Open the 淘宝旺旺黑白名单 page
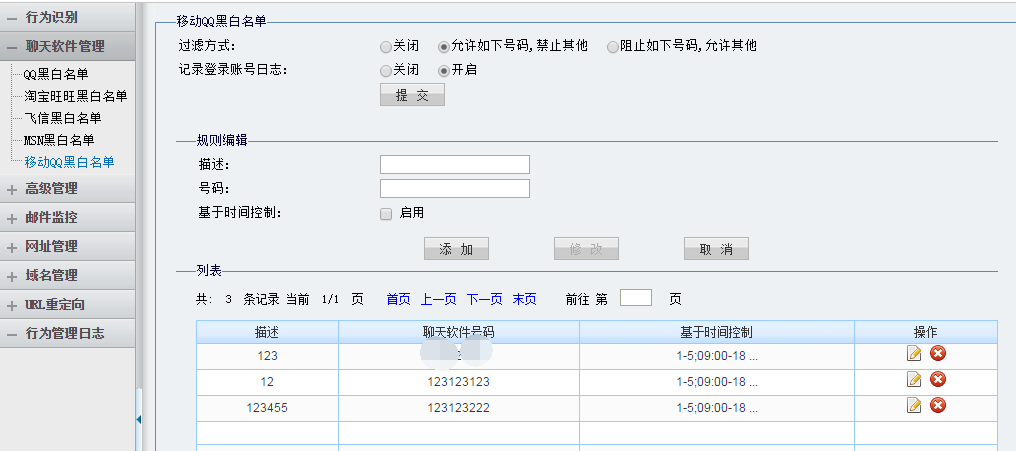 76,97
